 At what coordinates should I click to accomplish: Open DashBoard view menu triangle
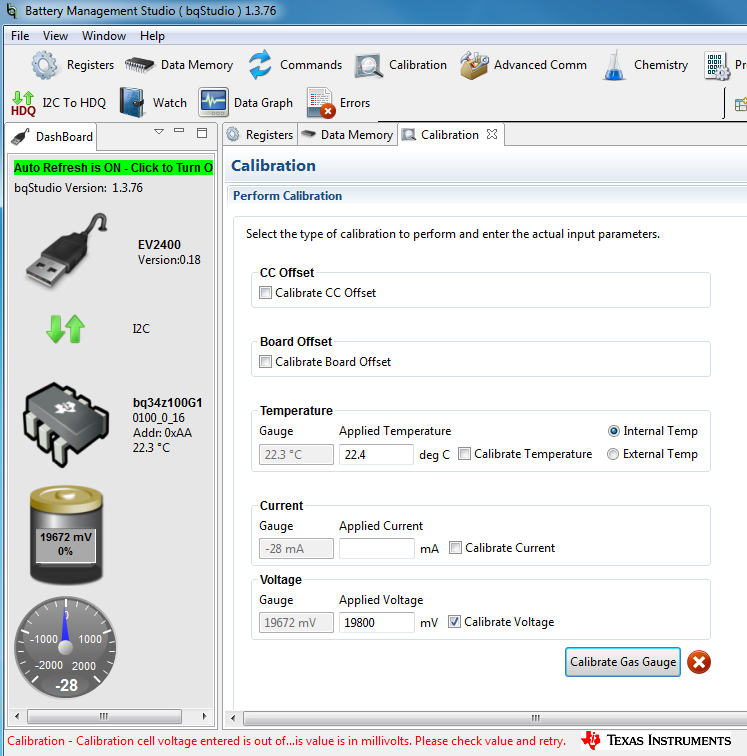click(159, 131)
